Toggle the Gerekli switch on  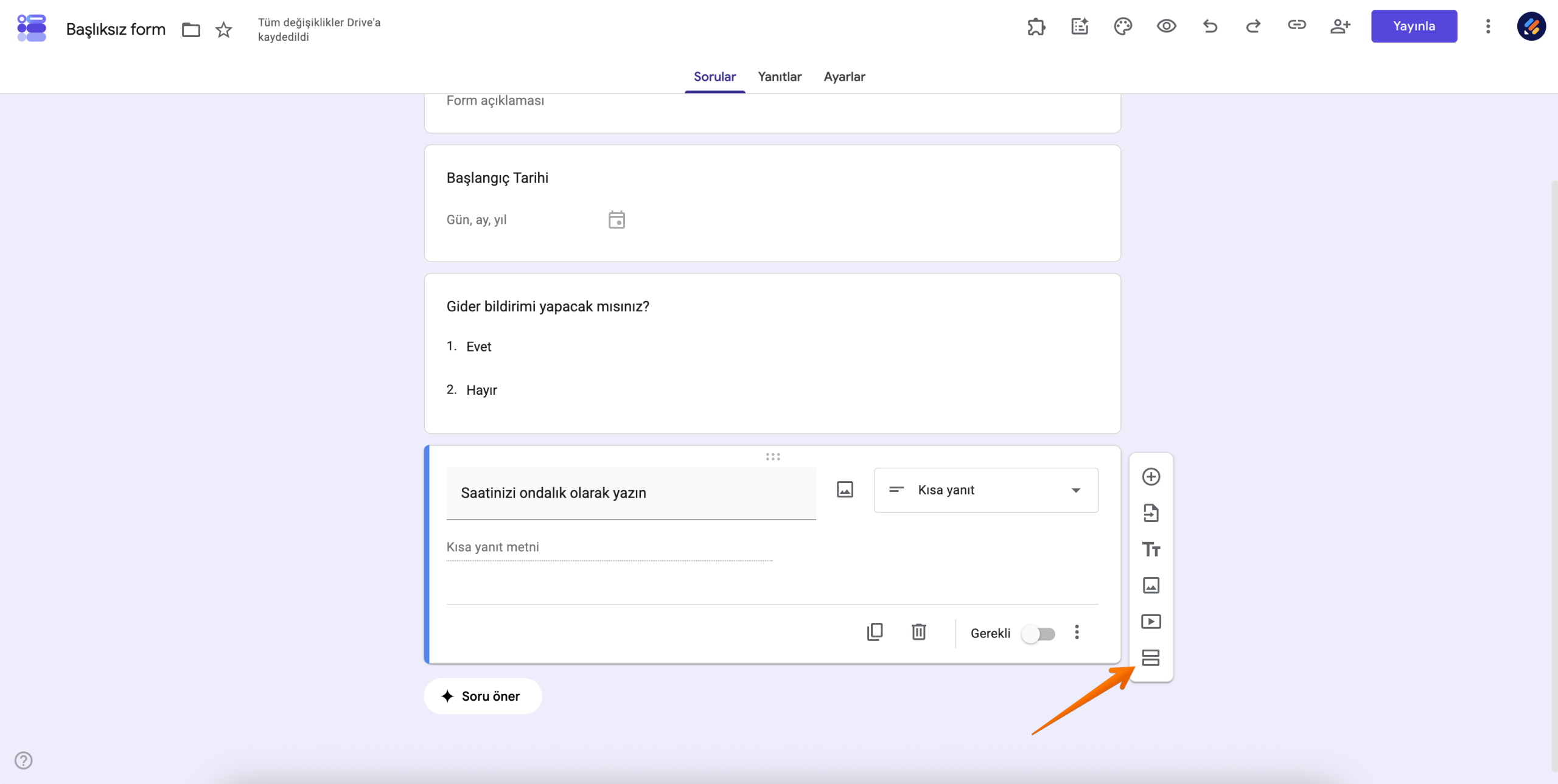click(1038, 634)
